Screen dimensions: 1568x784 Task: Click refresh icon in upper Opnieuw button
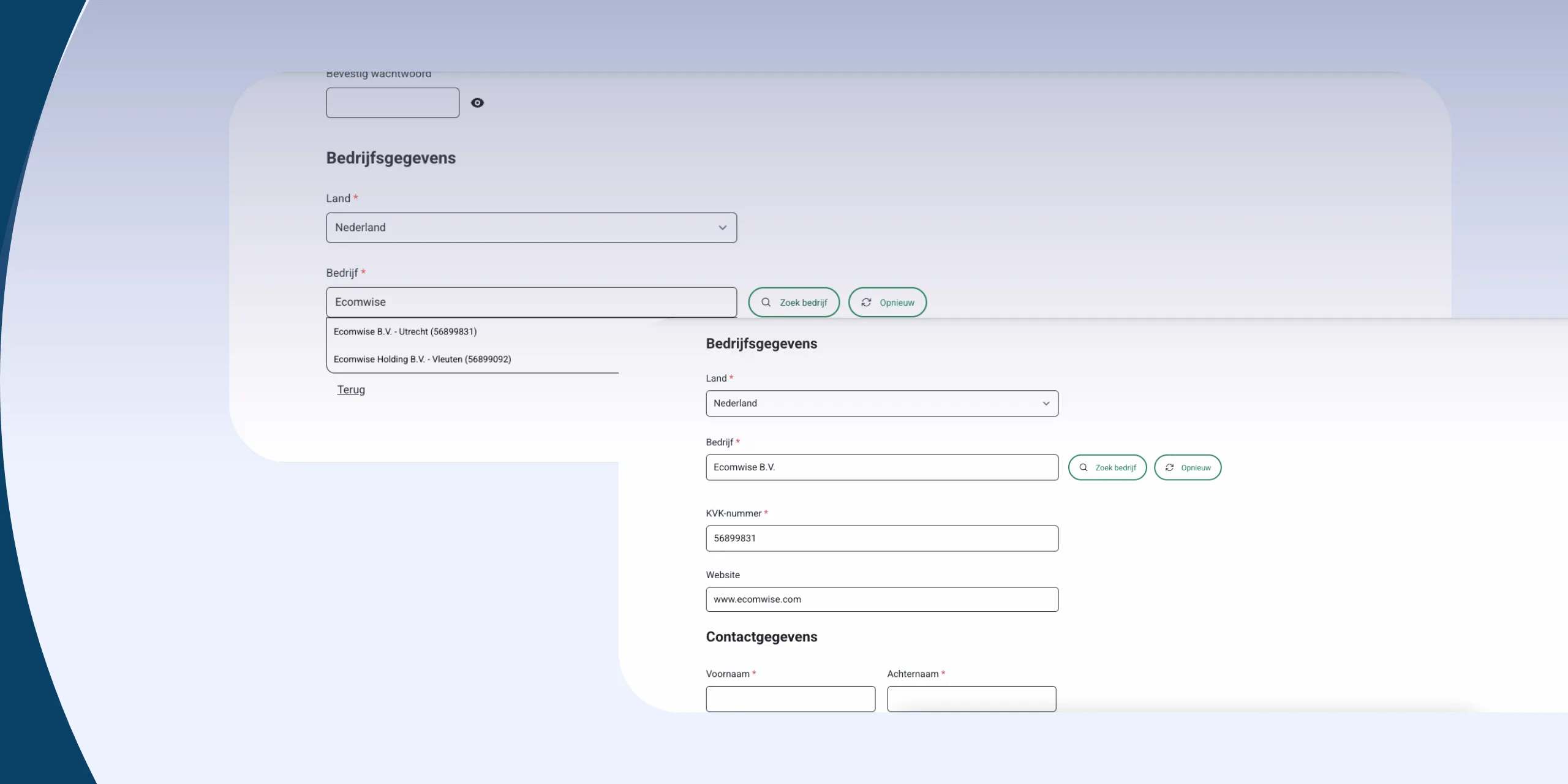point(866,303)
